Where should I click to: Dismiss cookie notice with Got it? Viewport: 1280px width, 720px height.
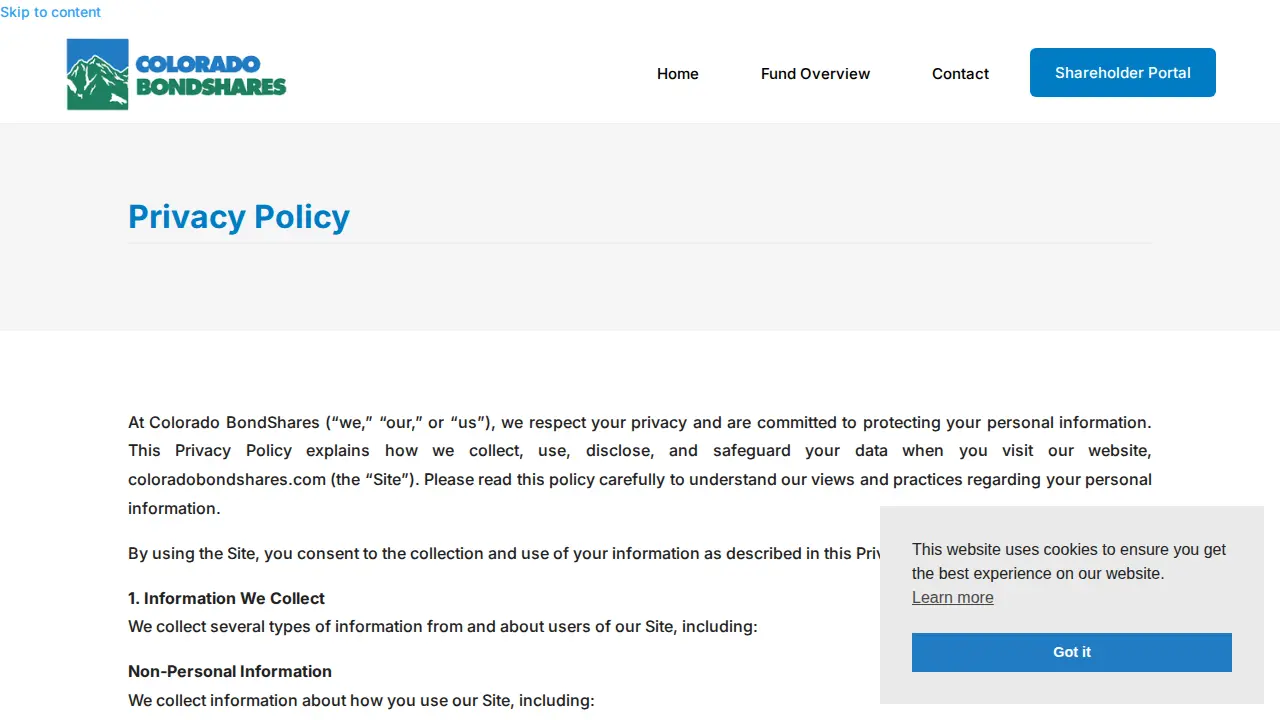pyautogui.click(x=1072, y=652)
